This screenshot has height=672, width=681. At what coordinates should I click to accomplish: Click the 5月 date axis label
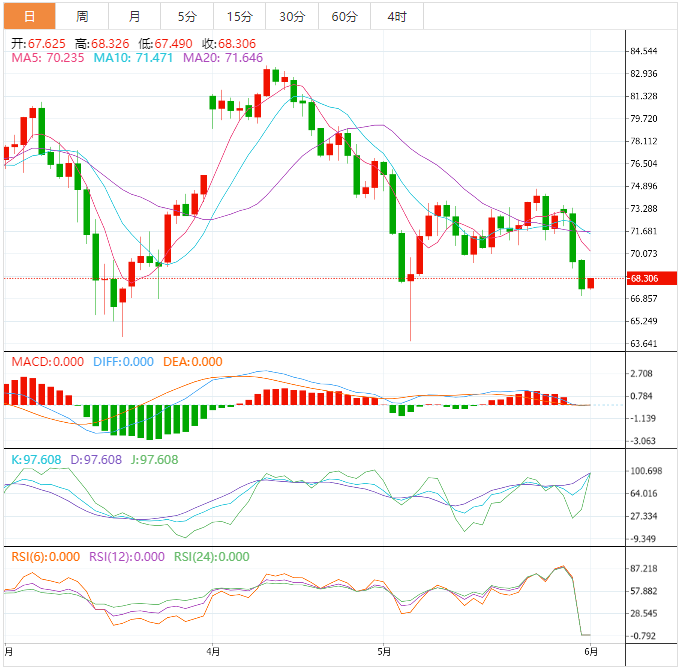[384, 652]
